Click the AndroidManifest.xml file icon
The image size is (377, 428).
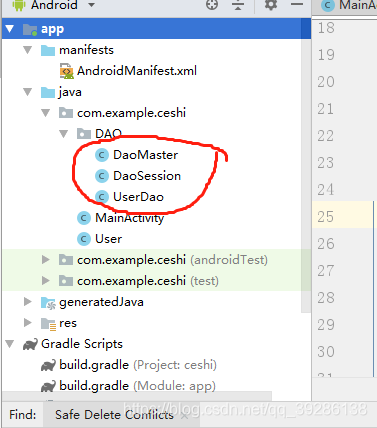tap(66, 71)
